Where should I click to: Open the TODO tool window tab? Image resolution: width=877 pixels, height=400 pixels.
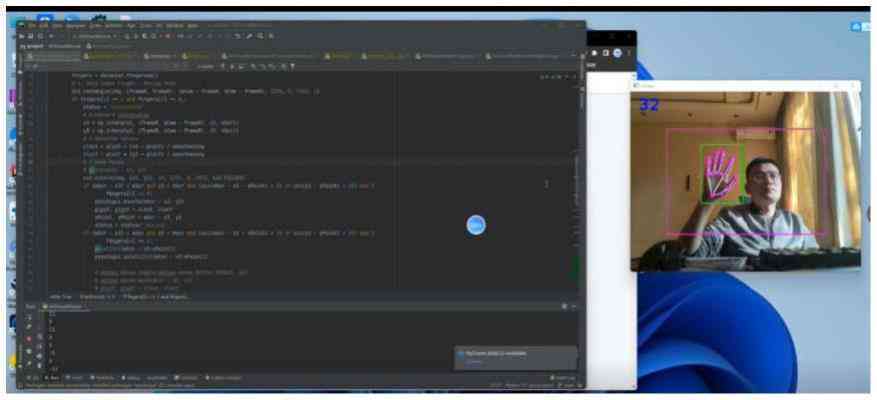coord(74,378)
